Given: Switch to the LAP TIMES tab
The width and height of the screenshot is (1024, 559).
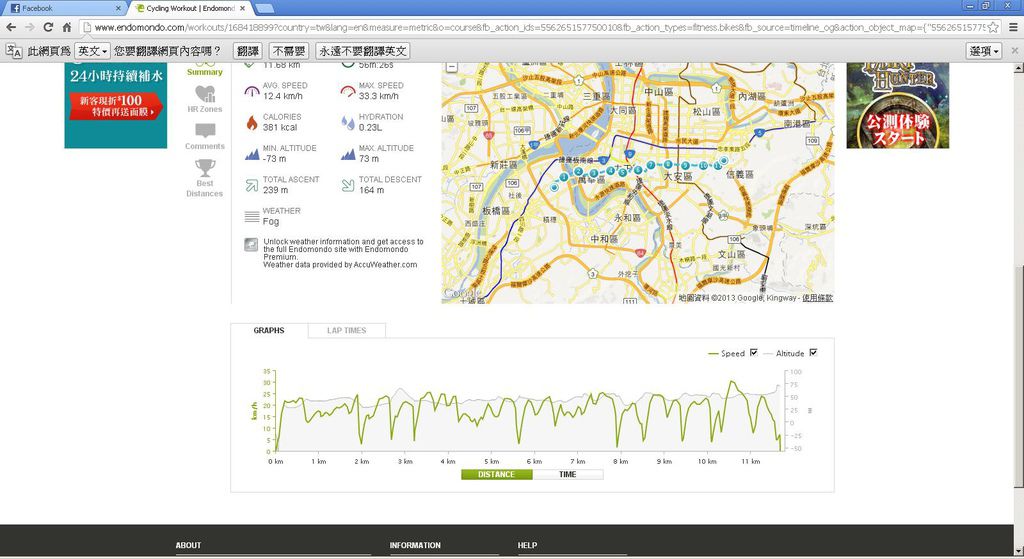Looking at the screenshot, I should [x=347, y=330].
